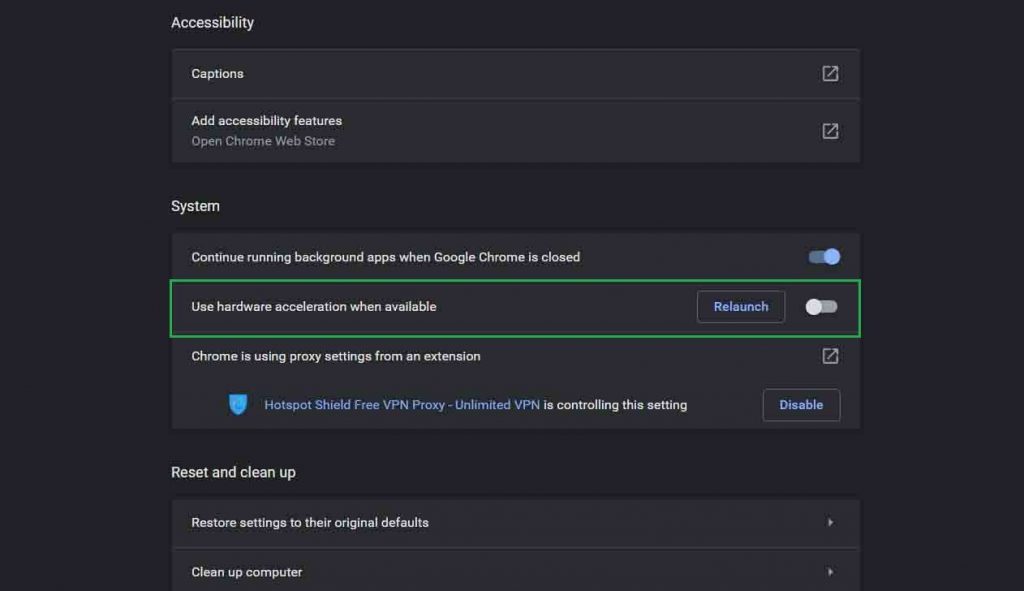Enable hardware acceleration toggle switch
This screenshot has width=1024, height=591.
[x=821, y=307]
